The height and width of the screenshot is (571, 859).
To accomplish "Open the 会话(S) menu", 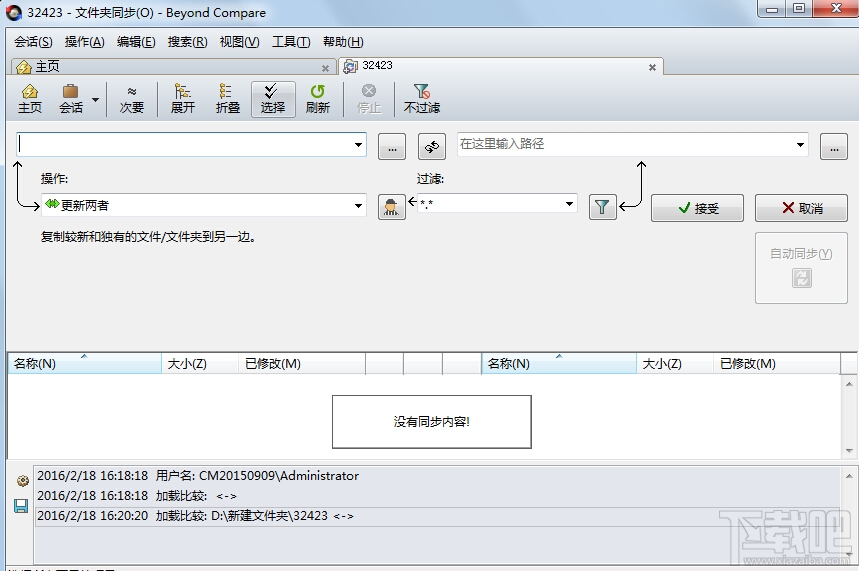I will [33, 42].
